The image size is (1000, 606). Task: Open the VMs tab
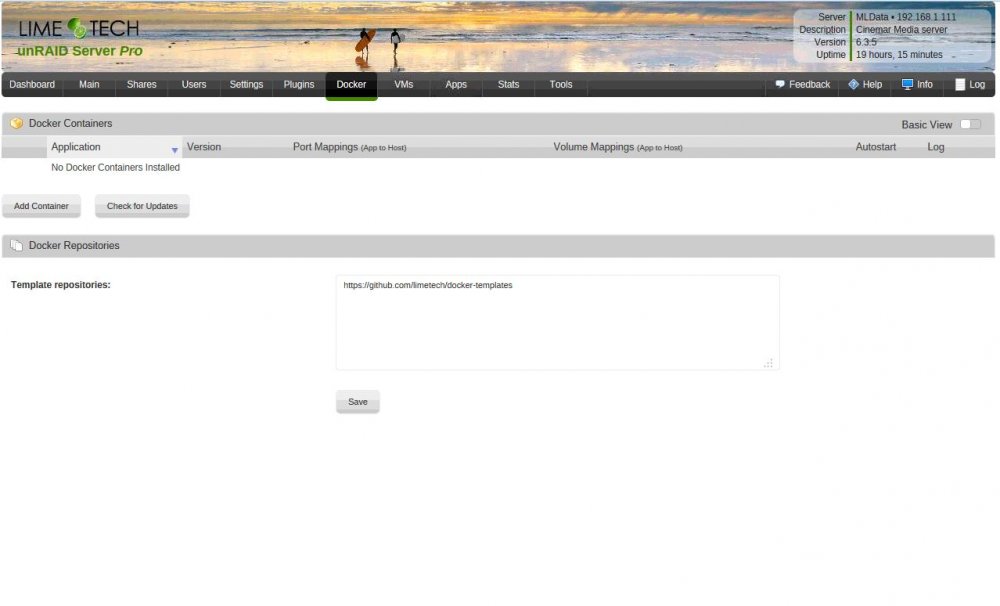(x=404, y=85)
